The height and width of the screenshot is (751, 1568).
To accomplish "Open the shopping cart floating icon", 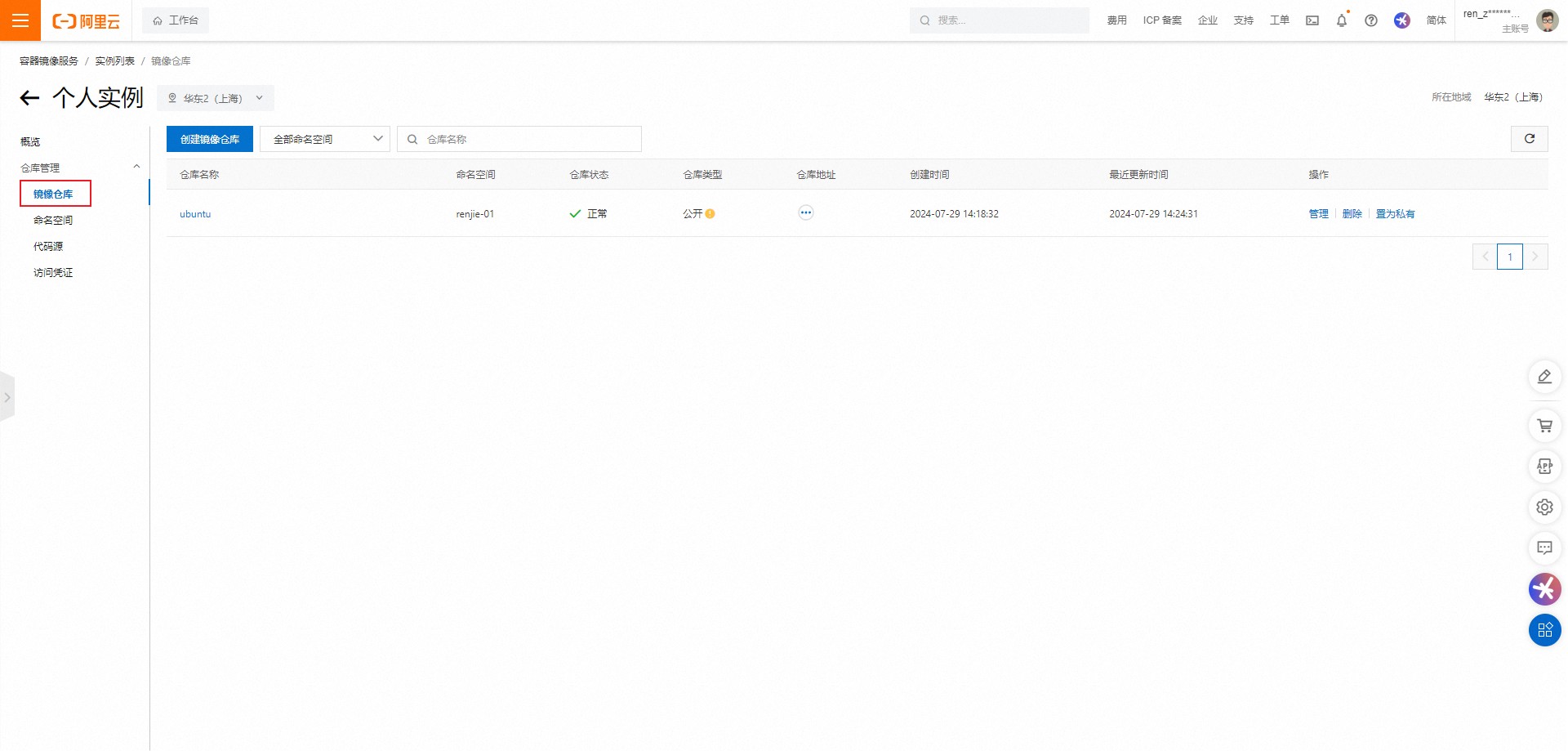I will [1544, 426].
